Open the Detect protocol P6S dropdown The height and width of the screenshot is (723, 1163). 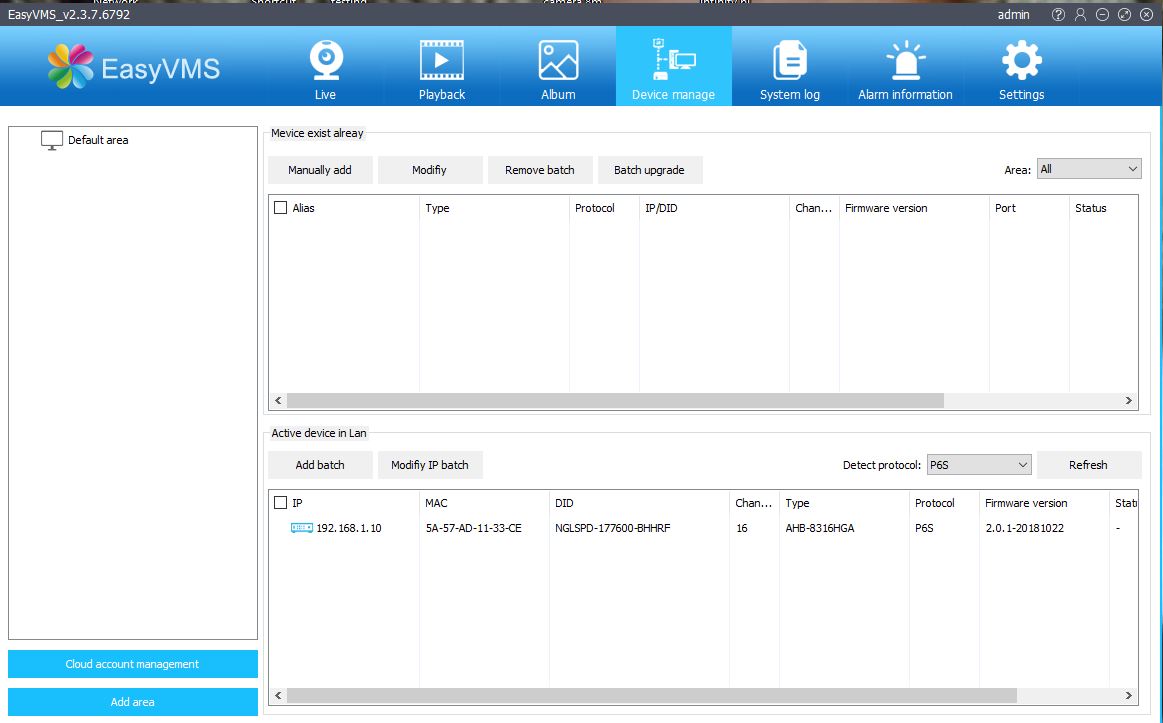(978, 465)
